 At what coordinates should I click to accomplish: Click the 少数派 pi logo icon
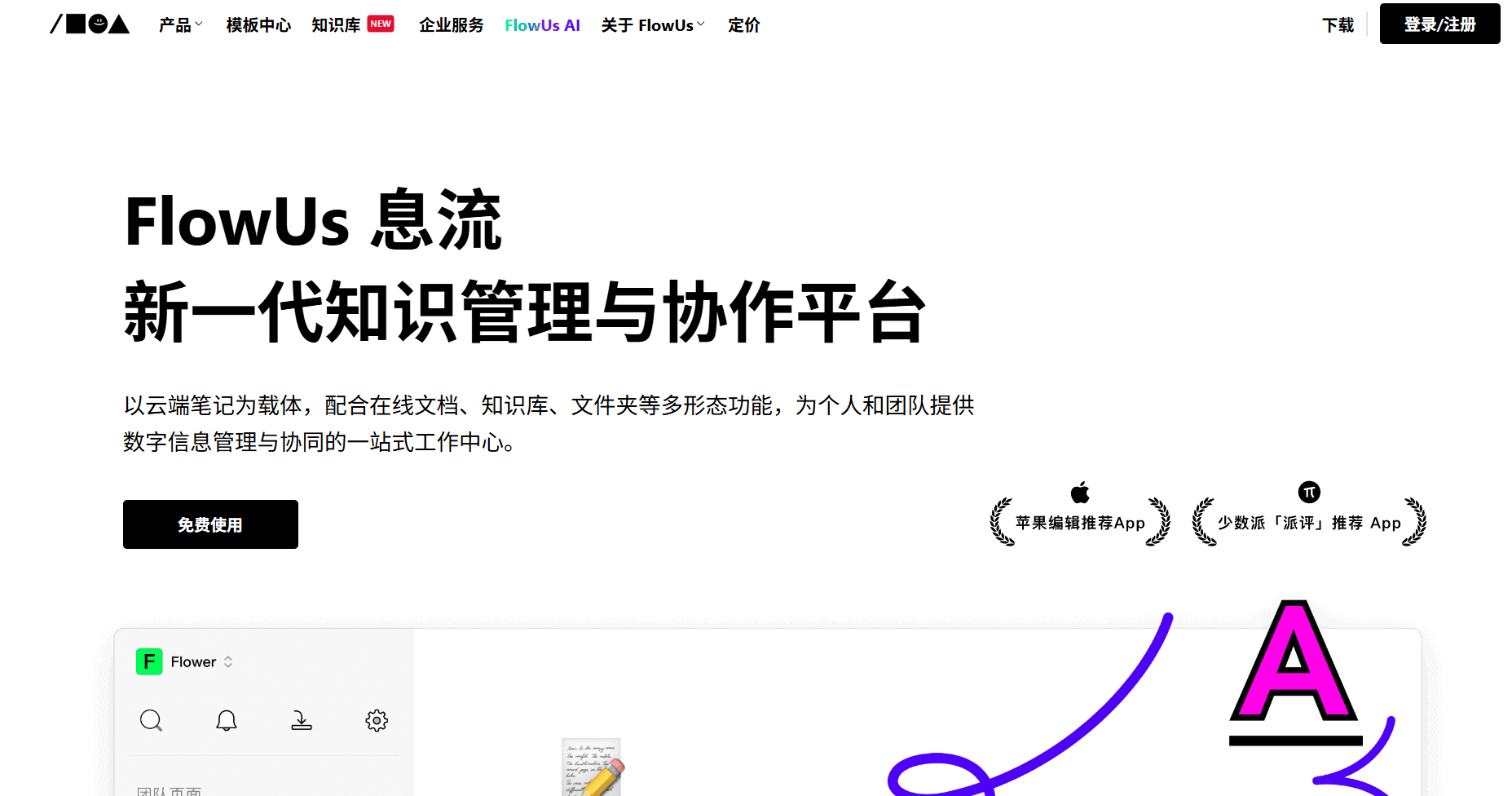pos(1309,492)
